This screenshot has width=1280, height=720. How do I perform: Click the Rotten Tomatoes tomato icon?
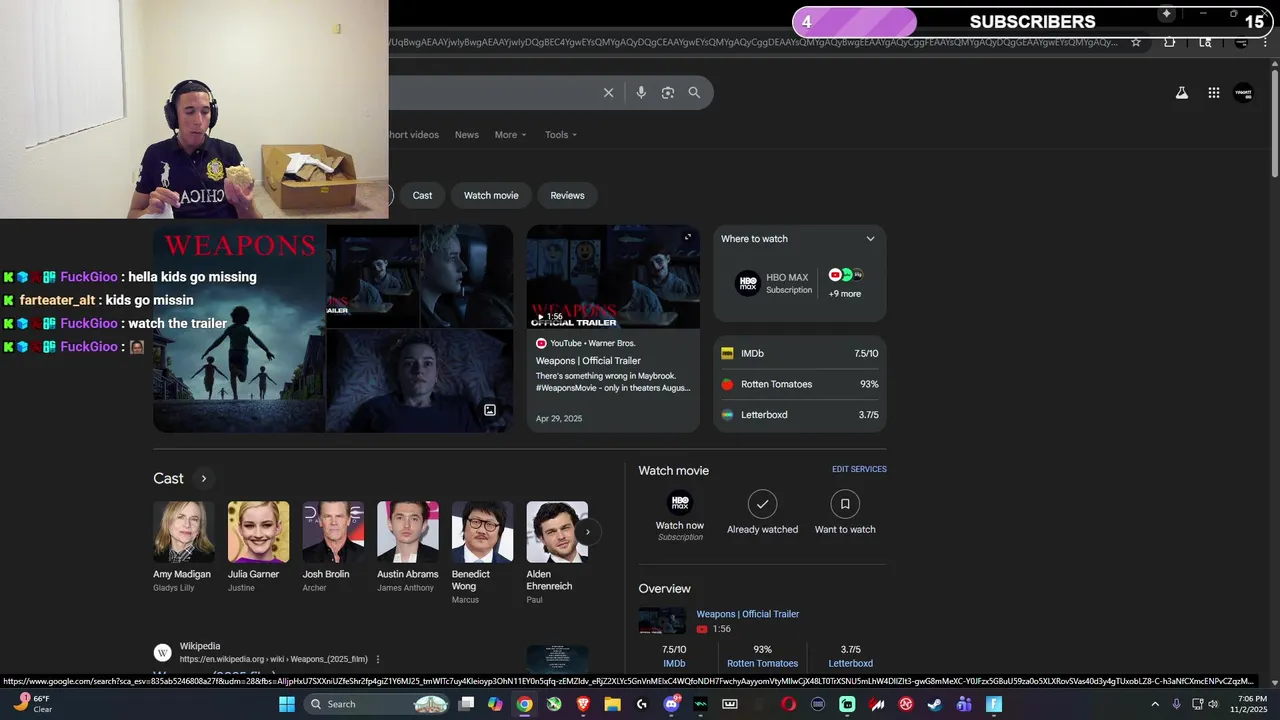coord(727,384)
